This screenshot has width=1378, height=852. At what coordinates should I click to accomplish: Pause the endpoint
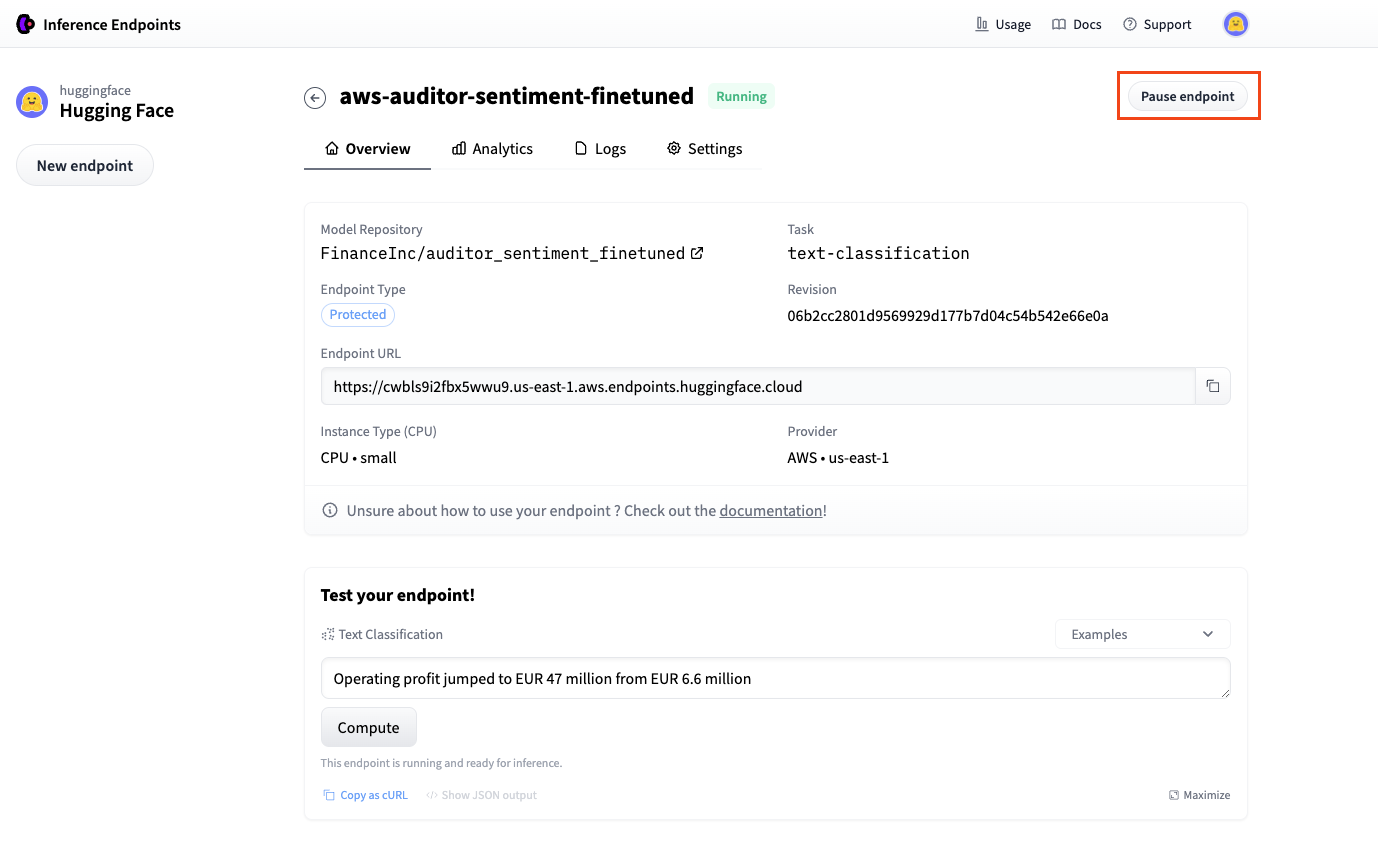click(x=1188, y=96)
